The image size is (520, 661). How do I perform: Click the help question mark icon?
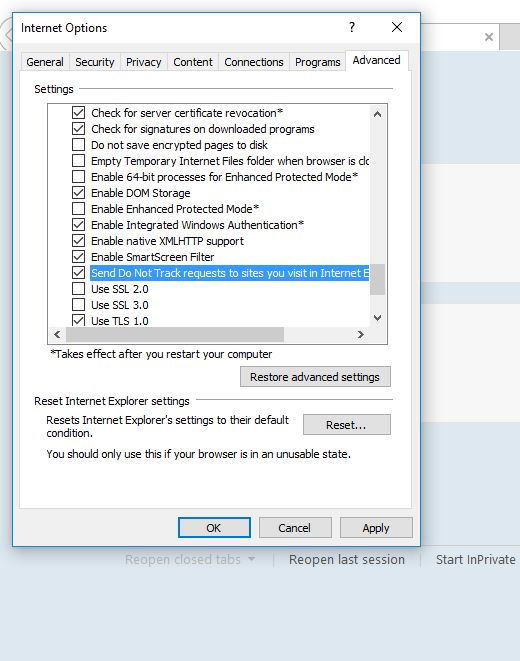point(352,27)
